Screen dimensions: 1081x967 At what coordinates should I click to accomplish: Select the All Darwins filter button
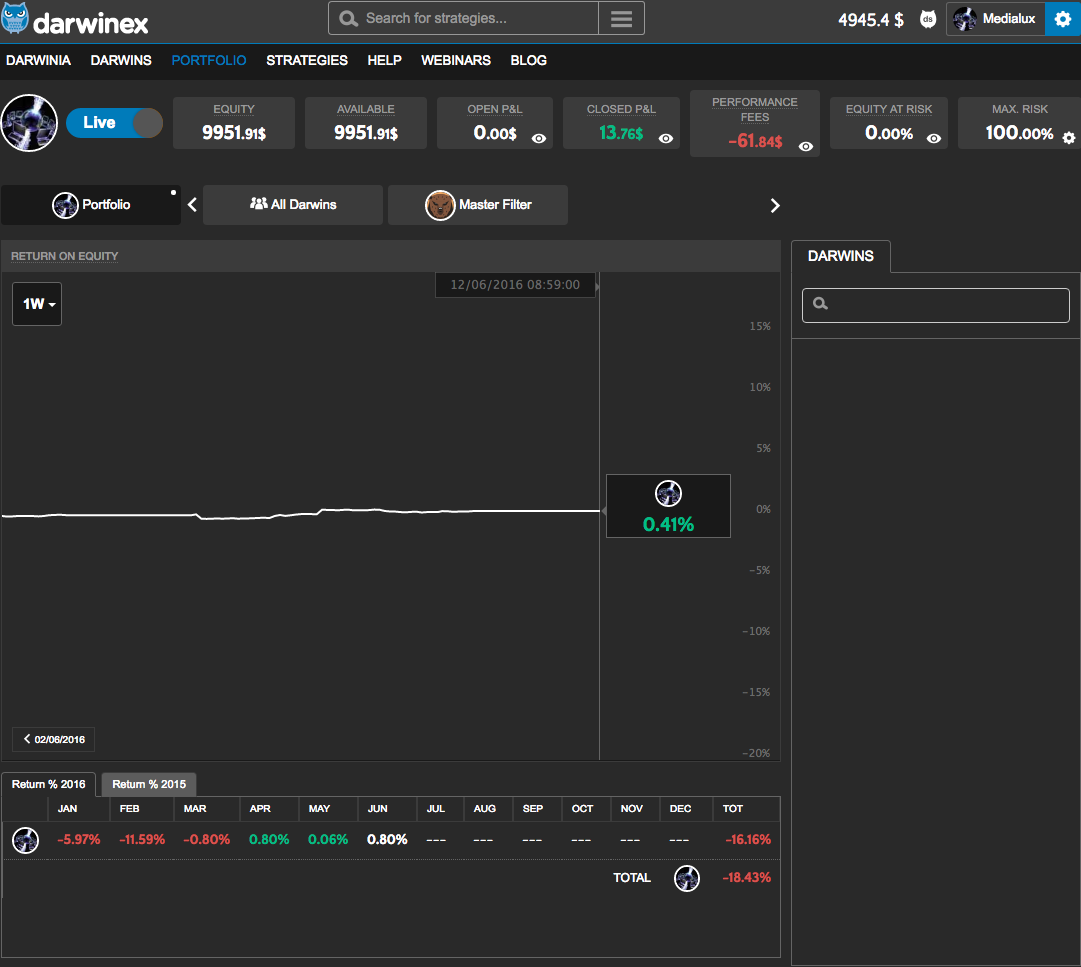point(293,205)
